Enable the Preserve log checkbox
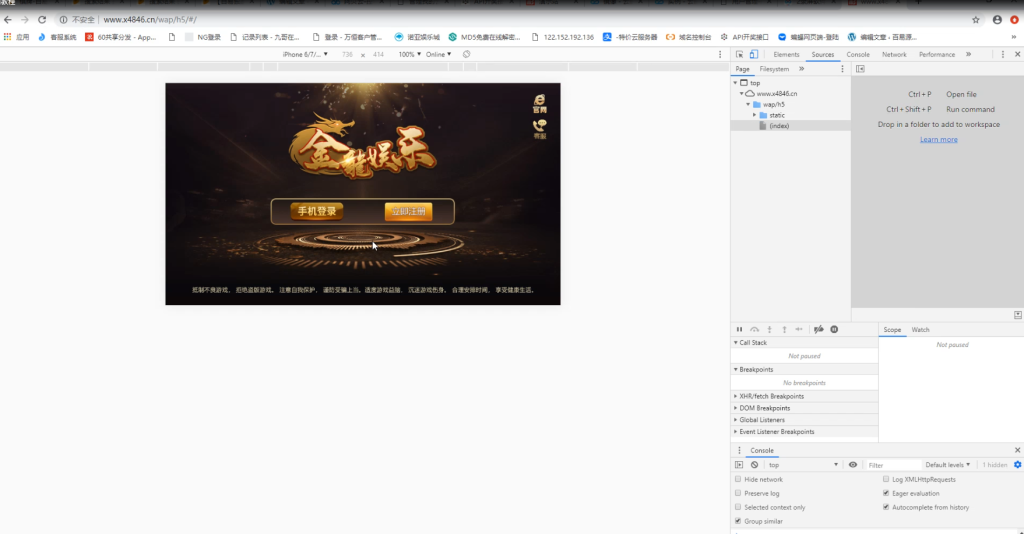Screen dimensions: 1024x534 pyautogui.click(x=738, y=493)
